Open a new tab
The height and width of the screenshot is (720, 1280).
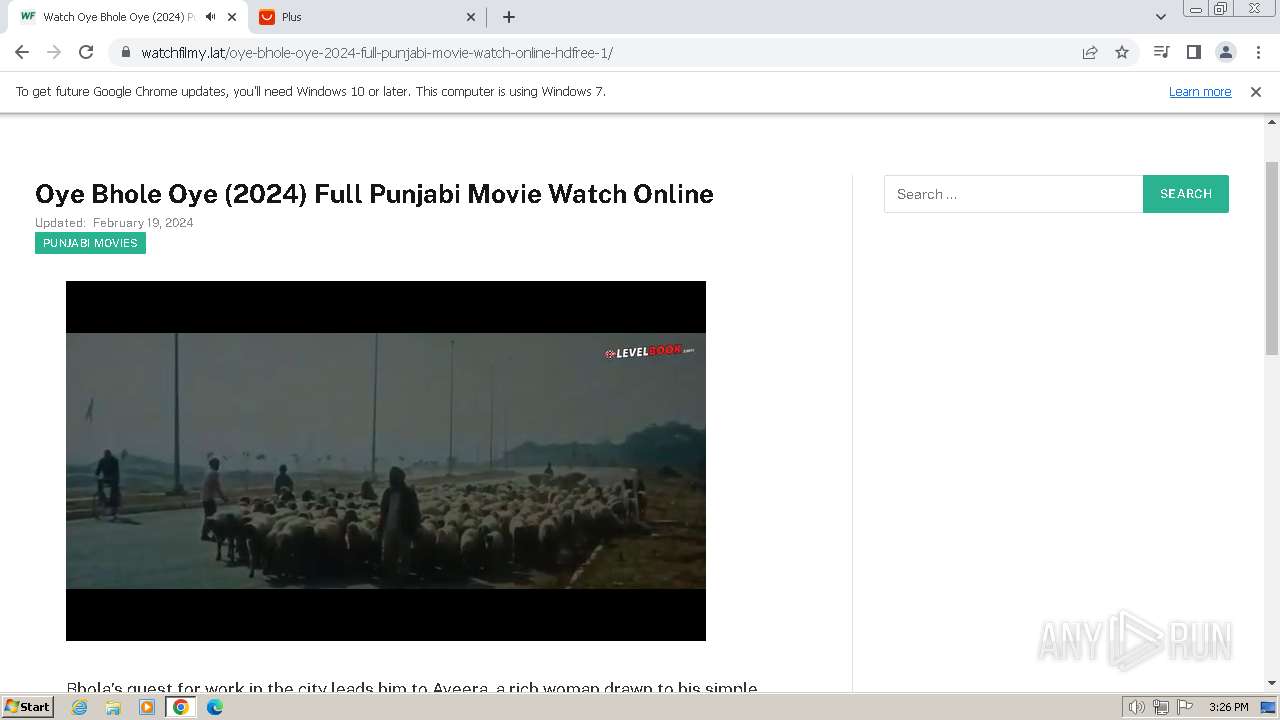coord(509,17)
